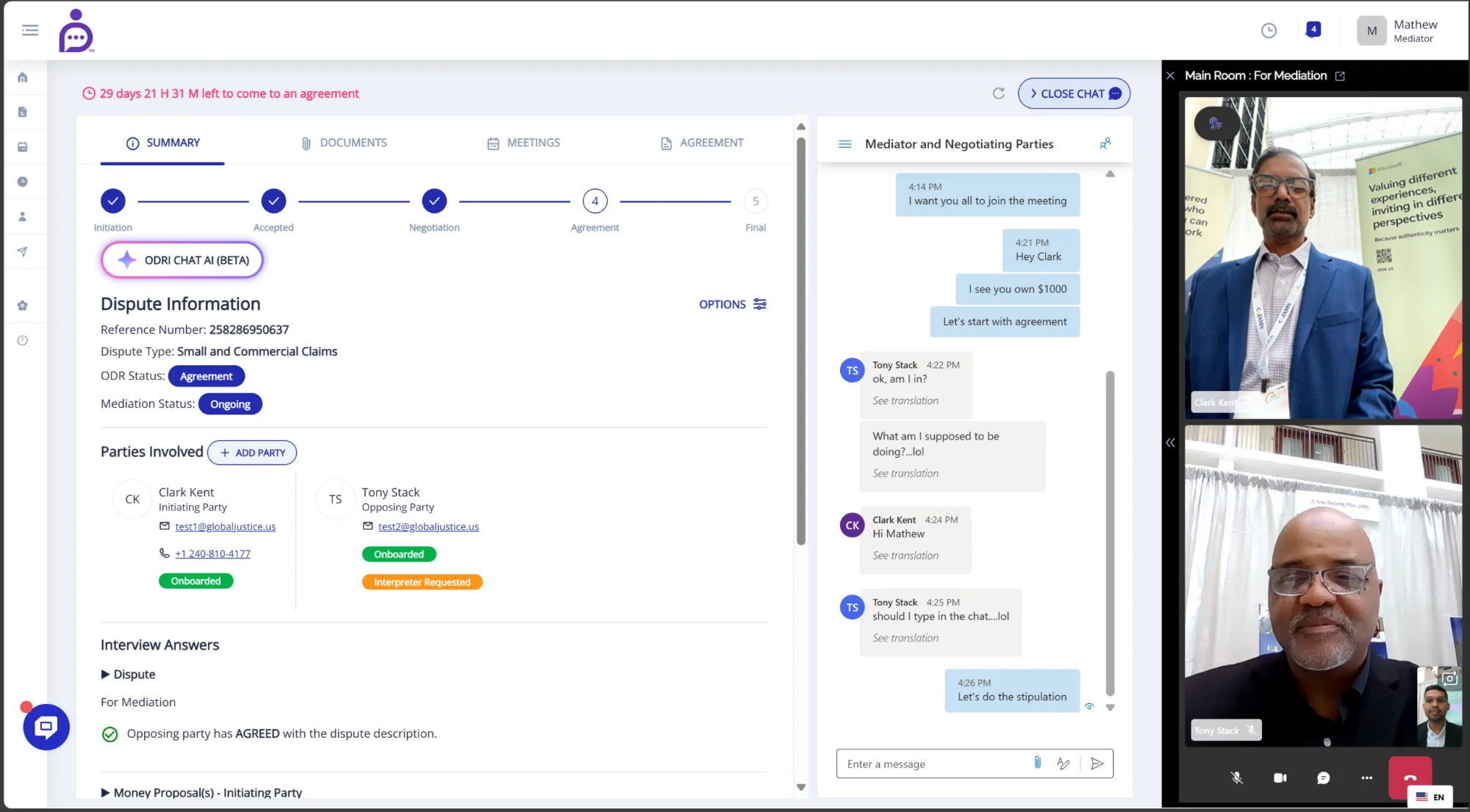Click the send message icon in chat
Image resolution: width=1470 pixels, height=812 pixels.
1097,764
